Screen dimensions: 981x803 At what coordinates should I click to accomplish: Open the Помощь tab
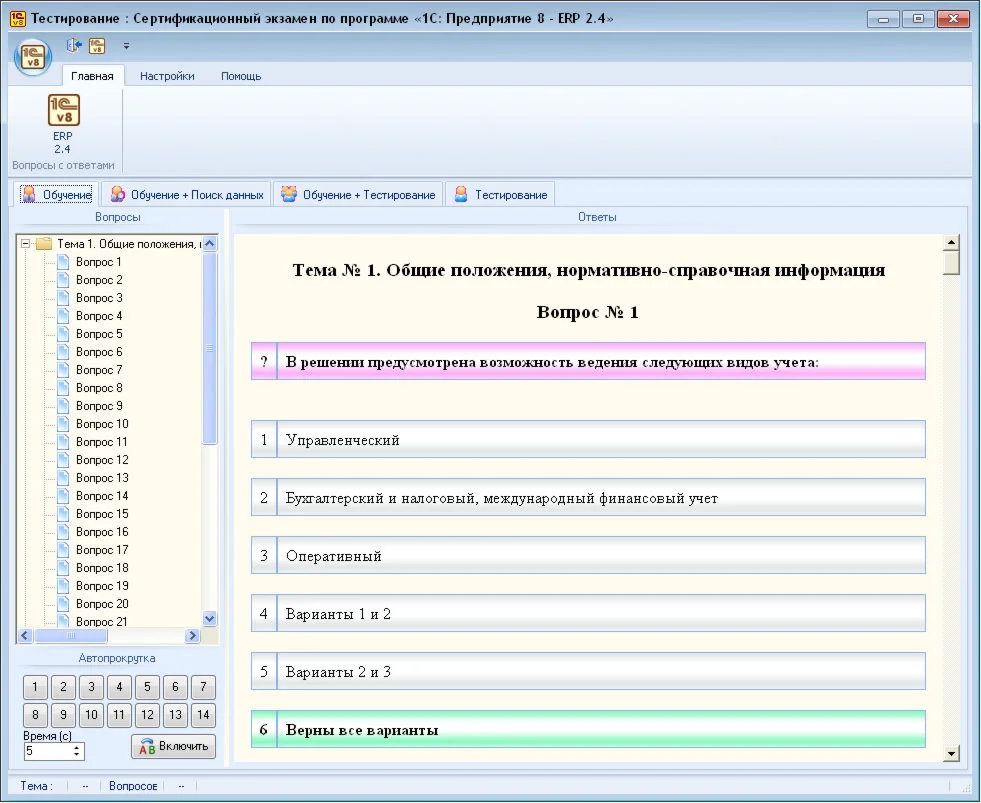242,75
